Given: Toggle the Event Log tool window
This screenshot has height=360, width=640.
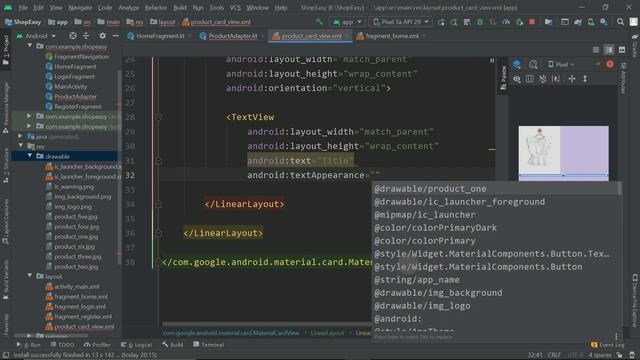Looking at the screenshot, I should tap(607, 345).
